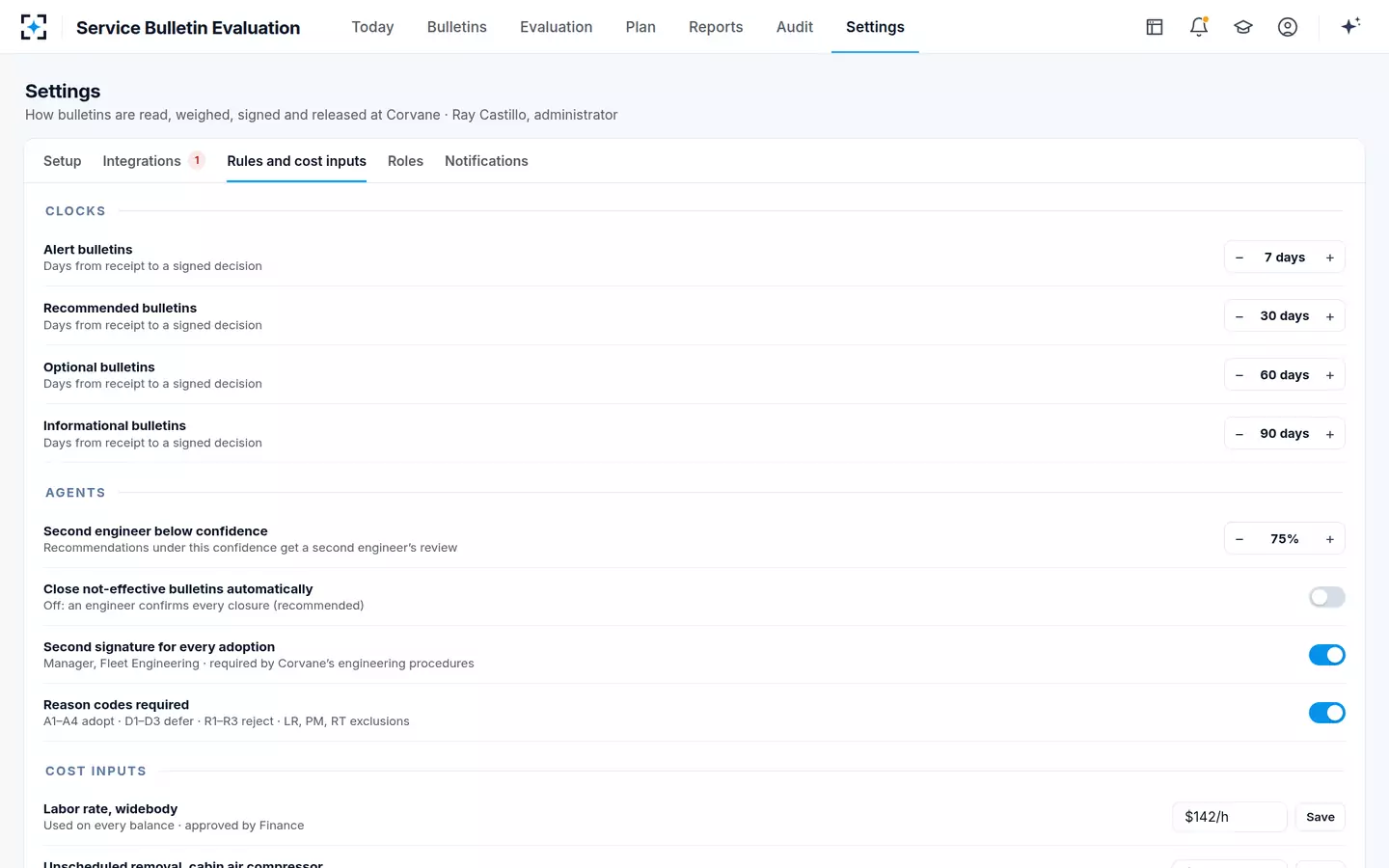Click the widebody labor rate input field
This screenshot has height=868, width=1389.
pyautogui.click(x=1230, y=817)
